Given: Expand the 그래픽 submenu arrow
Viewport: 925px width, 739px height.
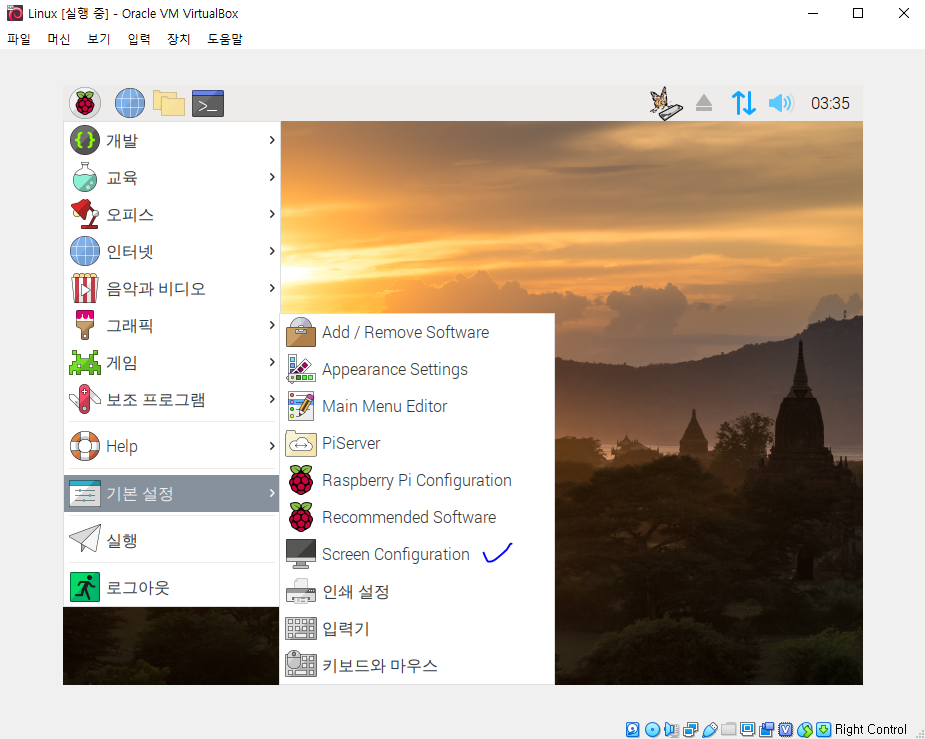Looking at the screenshot, I should 272,325.
